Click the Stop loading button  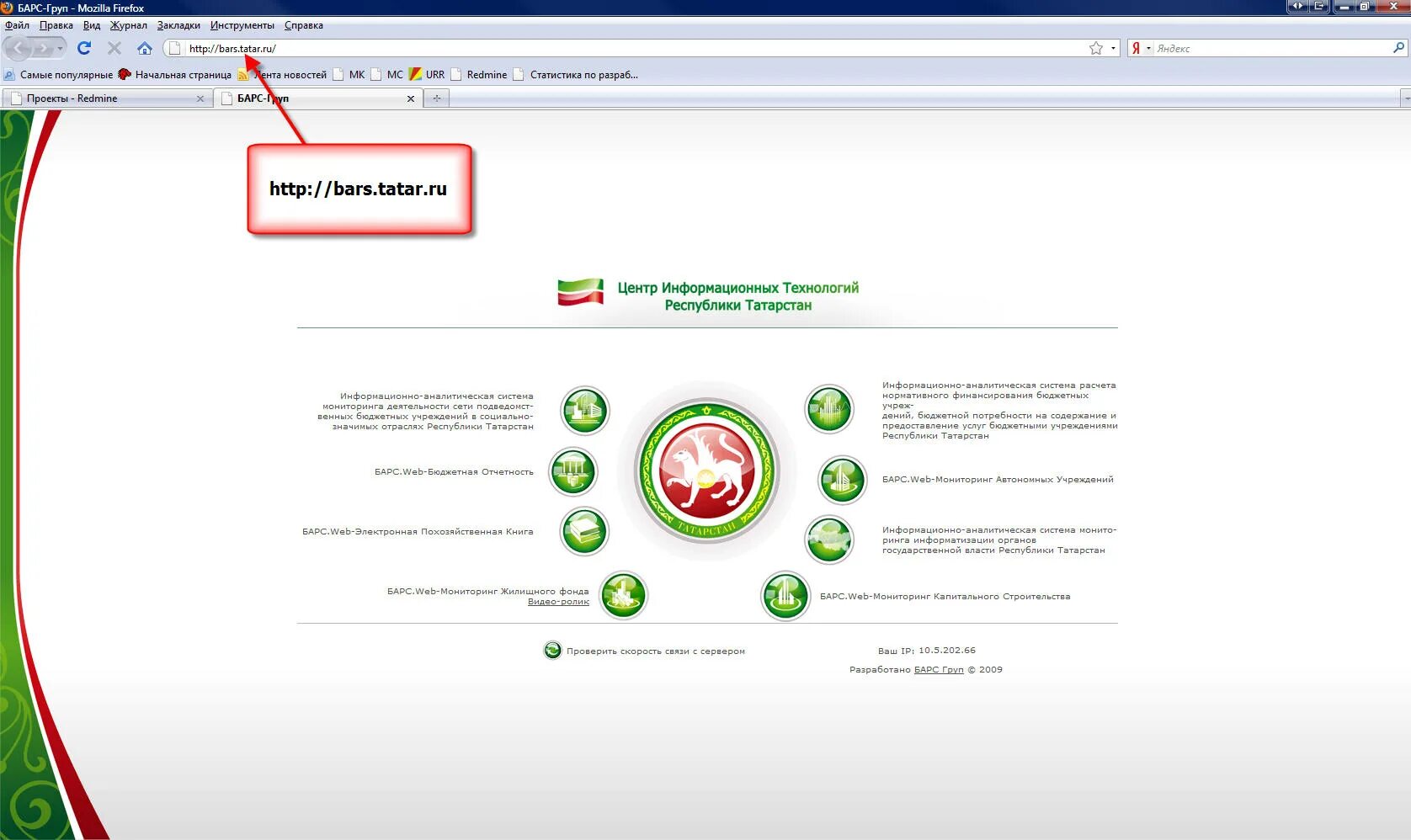114,48
